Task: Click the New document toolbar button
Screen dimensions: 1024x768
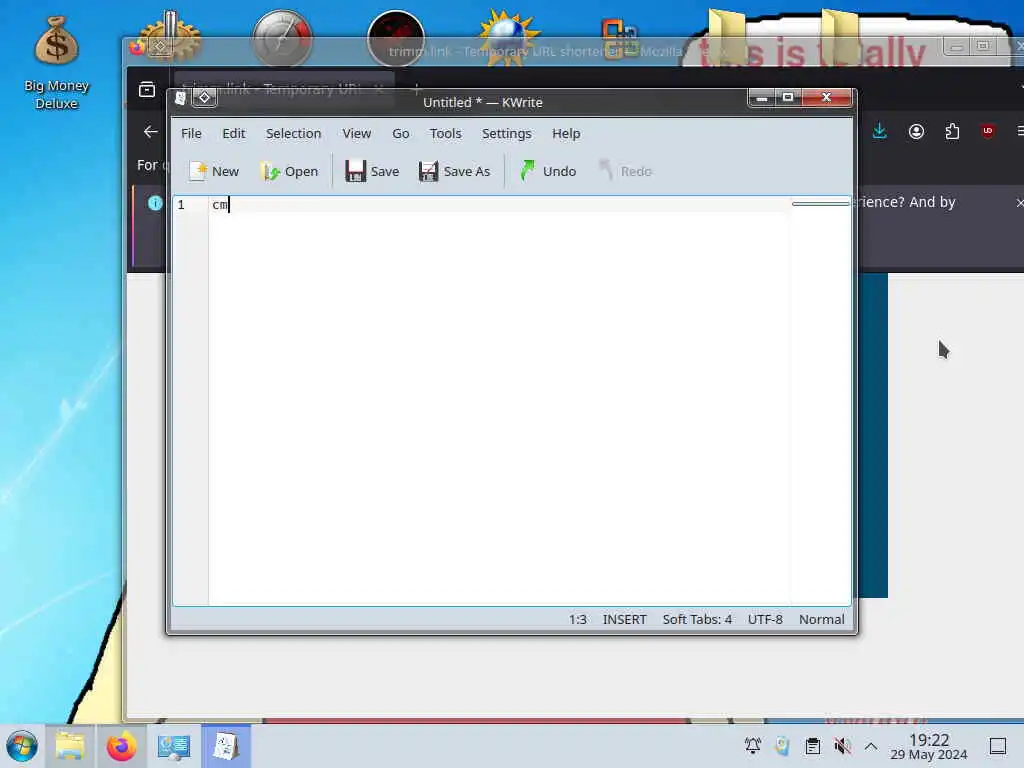Action: tap(214, 171)
